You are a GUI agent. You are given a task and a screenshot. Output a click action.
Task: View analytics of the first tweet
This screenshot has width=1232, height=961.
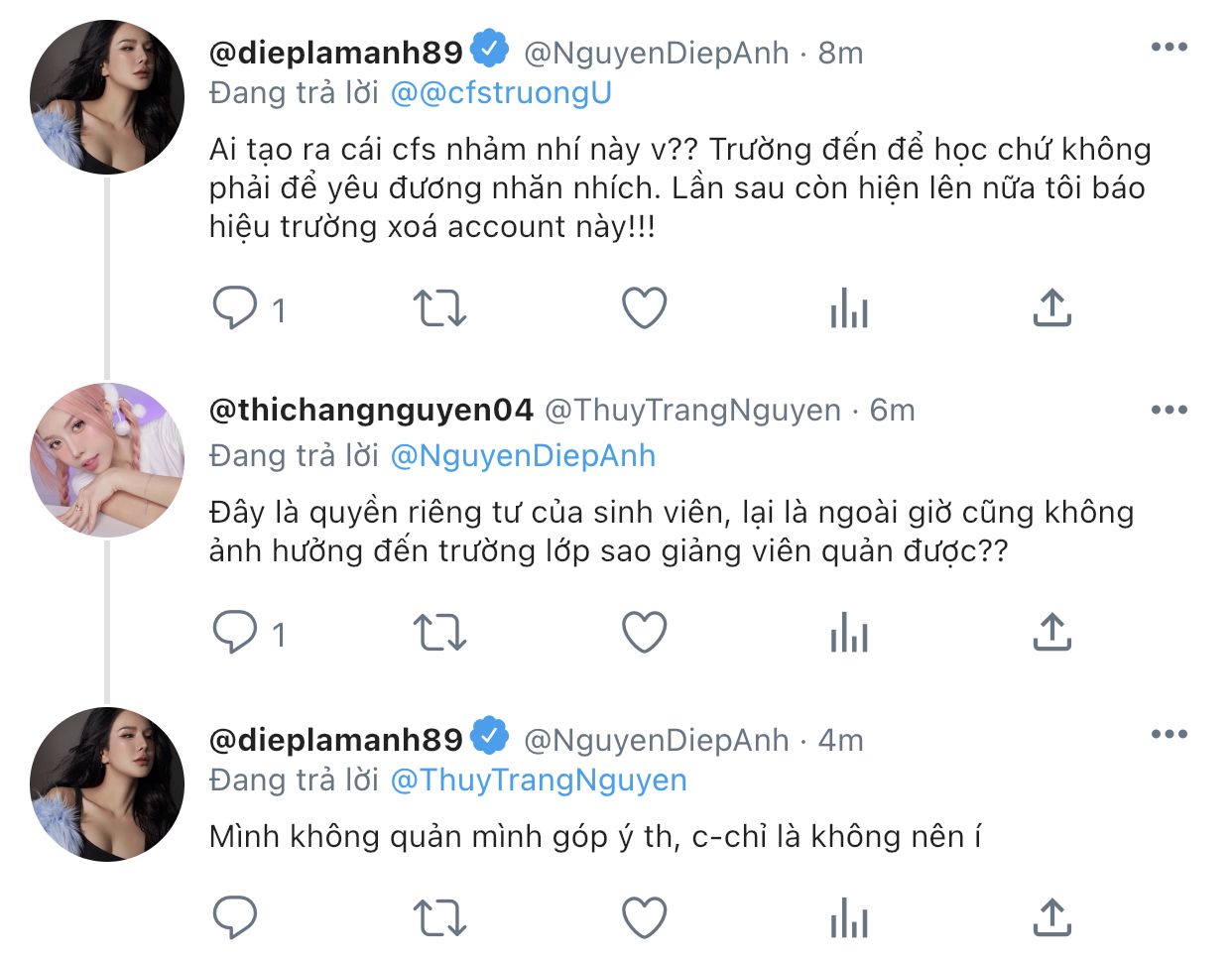848,308
